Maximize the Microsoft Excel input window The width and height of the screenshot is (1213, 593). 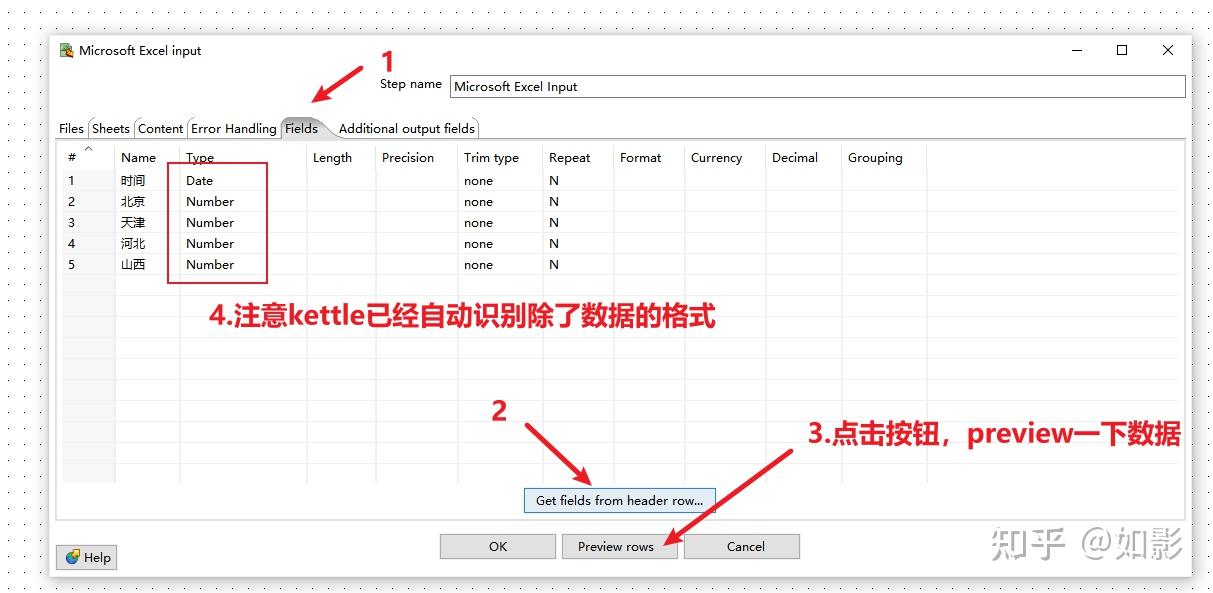(1121, 50)
